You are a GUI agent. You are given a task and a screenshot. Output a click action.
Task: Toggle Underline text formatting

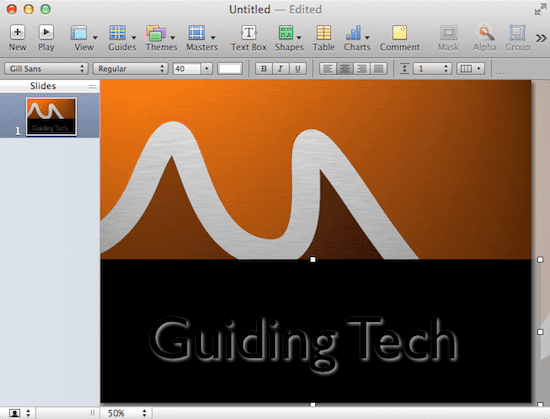tap(297, 69)
